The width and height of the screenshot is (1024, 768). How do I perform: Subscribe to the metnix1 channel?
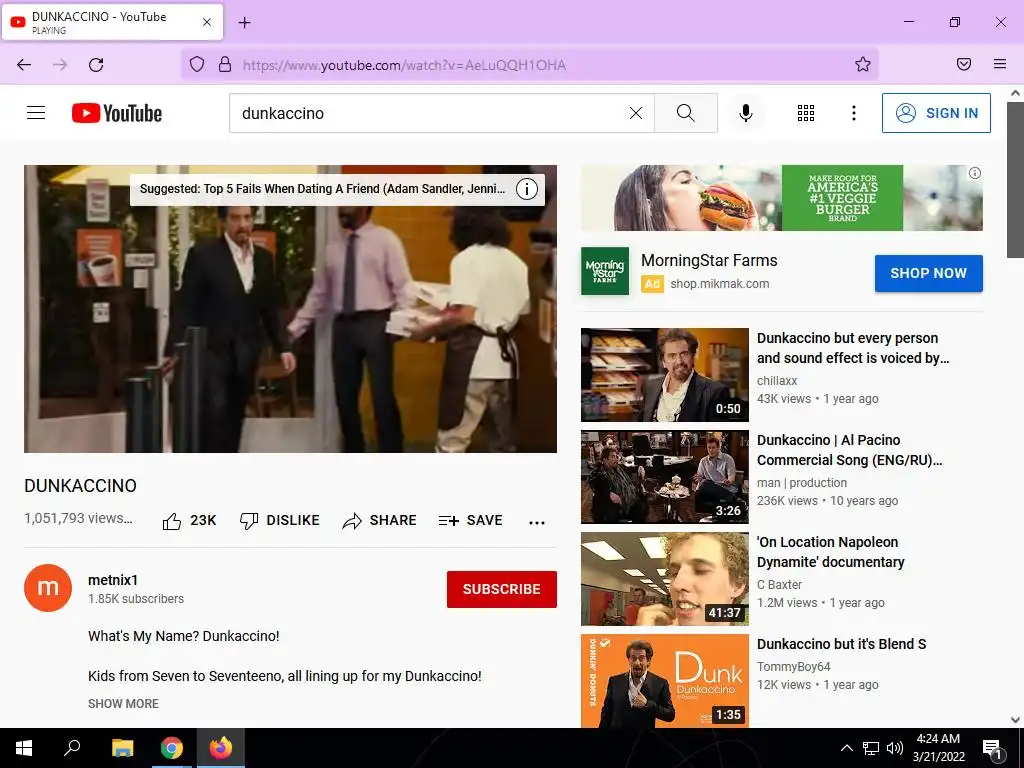point(502,589)
